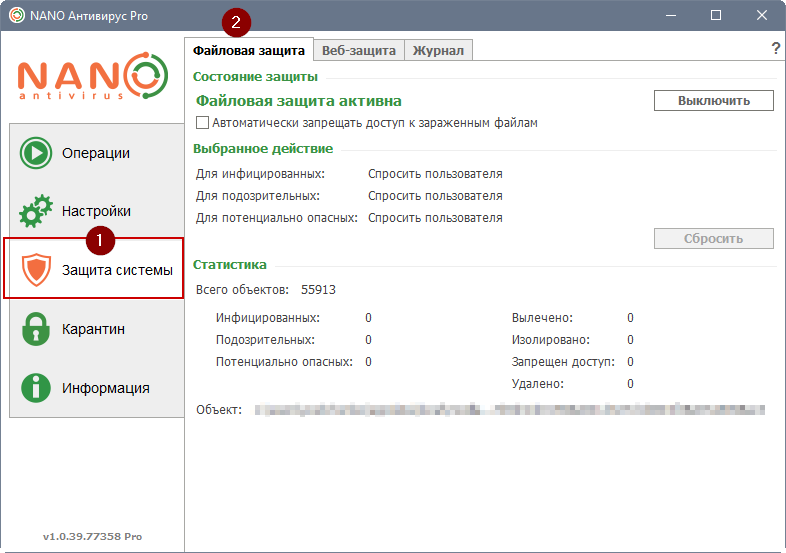Click the app icon in title bar

(x=17, y=15)
